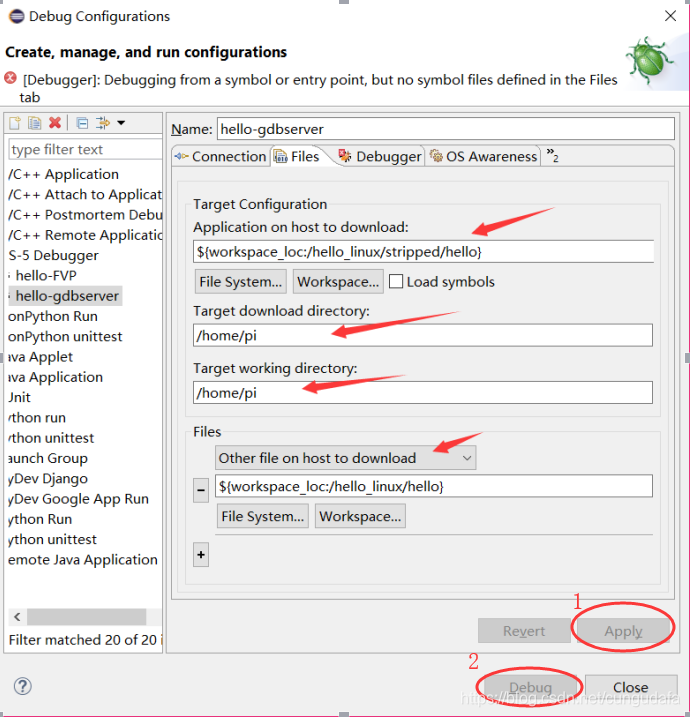The width and height of the screenshot is (690, 717).
Task: Click the left arrow of horizontal scrollbar
Action: tap(17, 617)
